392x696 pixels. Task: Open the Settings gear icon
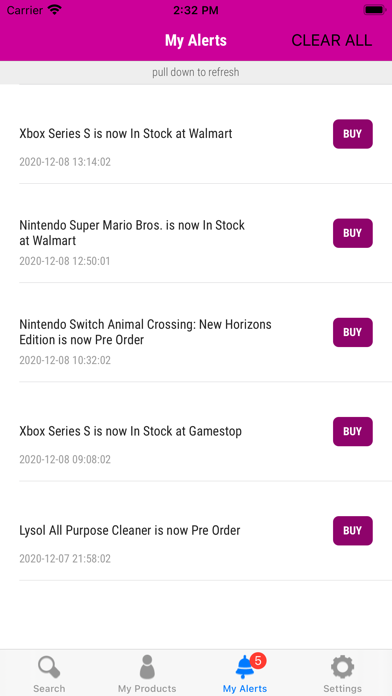click(342, 667)
